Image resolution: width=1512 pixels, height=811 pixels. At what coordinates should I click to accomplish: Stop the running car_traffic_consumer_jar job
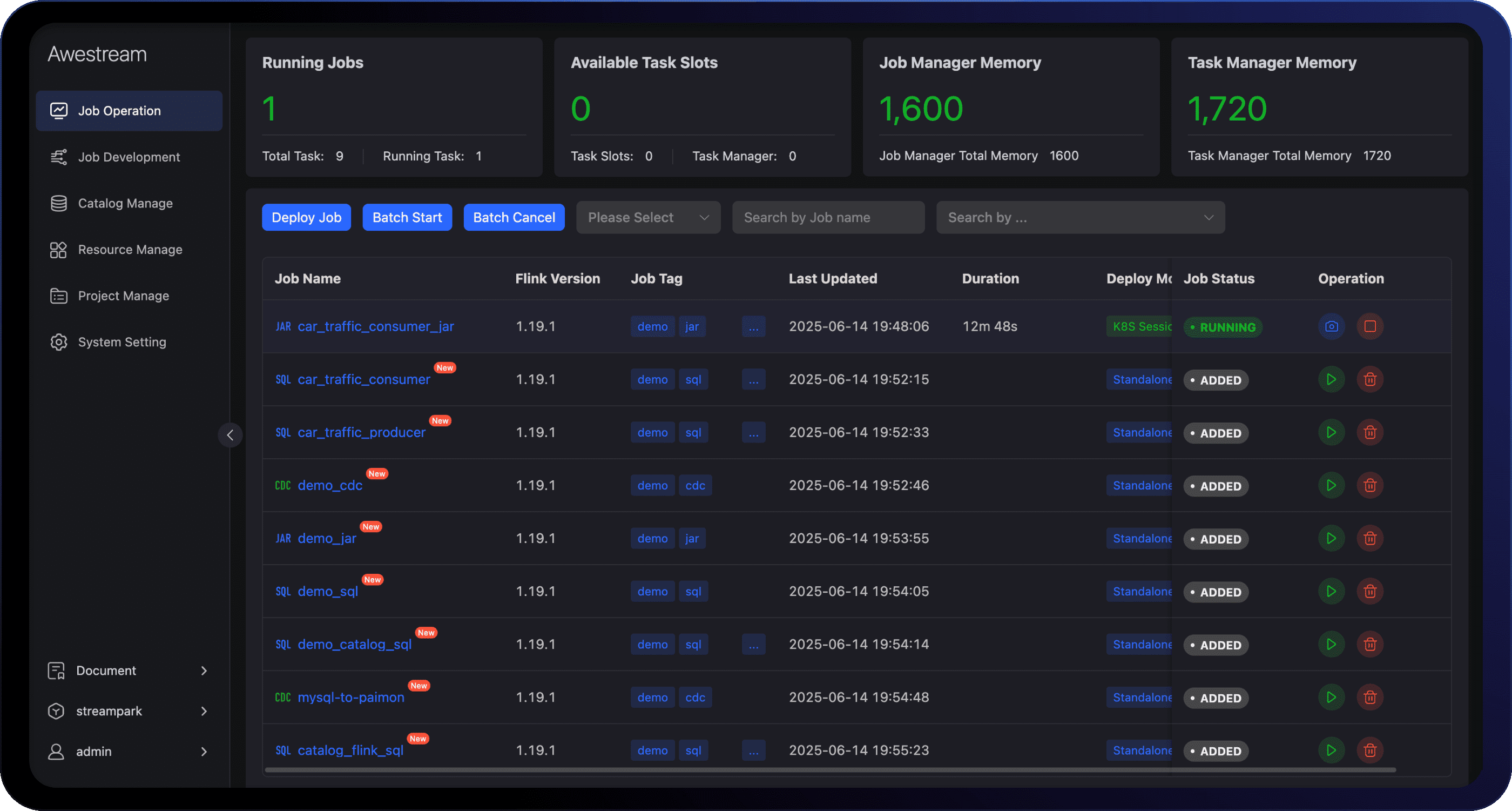pos(1369,326)
